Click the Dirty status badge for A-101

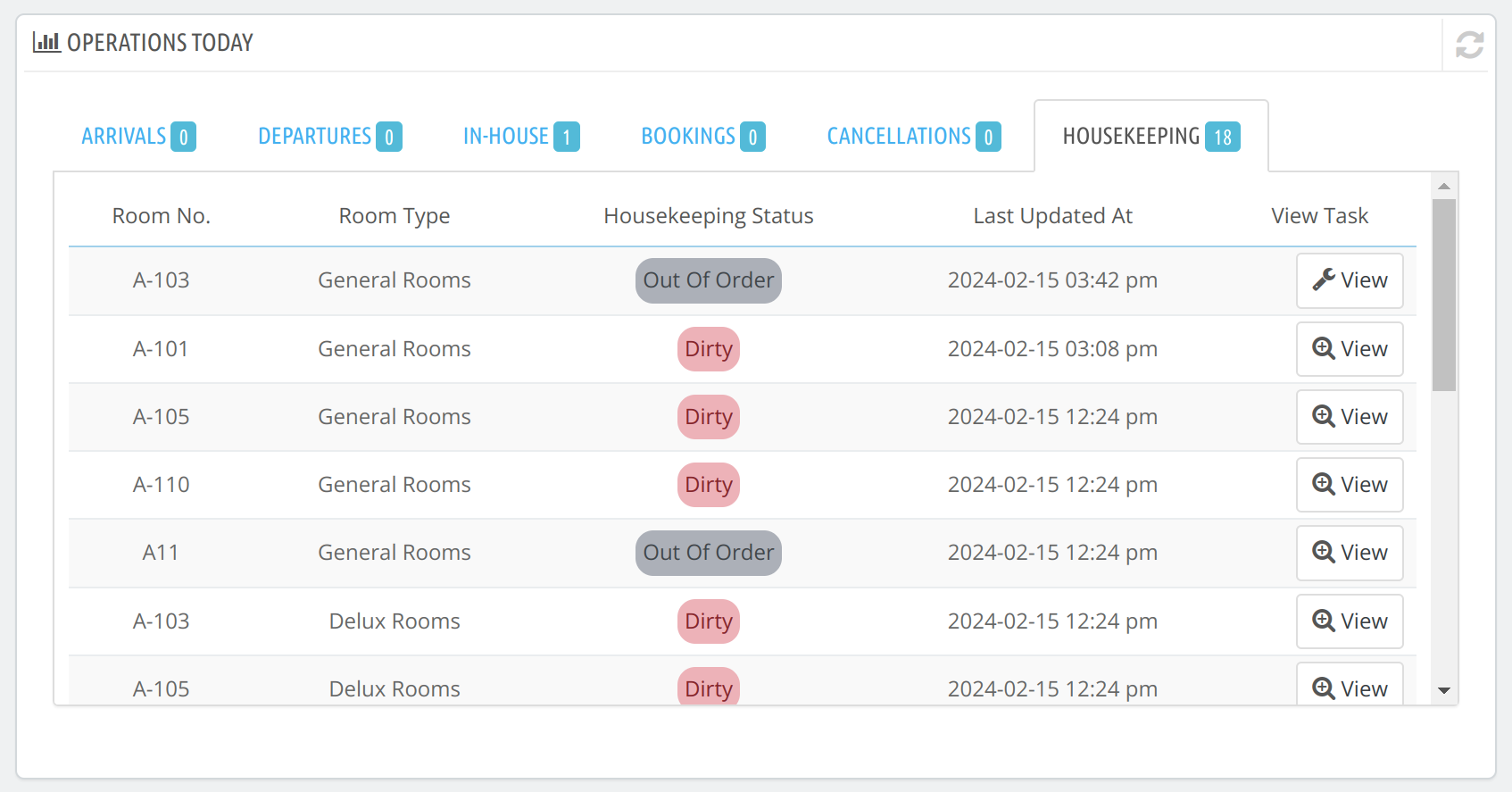(x=709, y=349)
